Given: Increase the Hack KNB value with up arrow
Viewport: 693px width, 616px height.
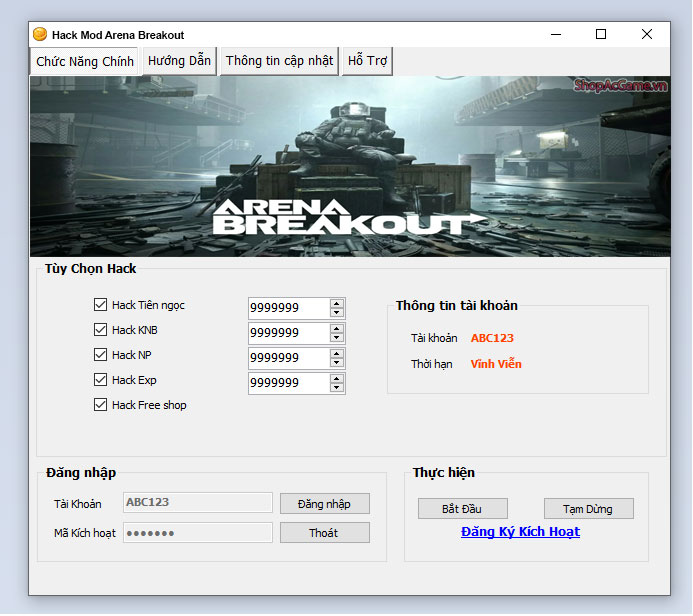Looking at the screenshot, I should click(337, 329).
